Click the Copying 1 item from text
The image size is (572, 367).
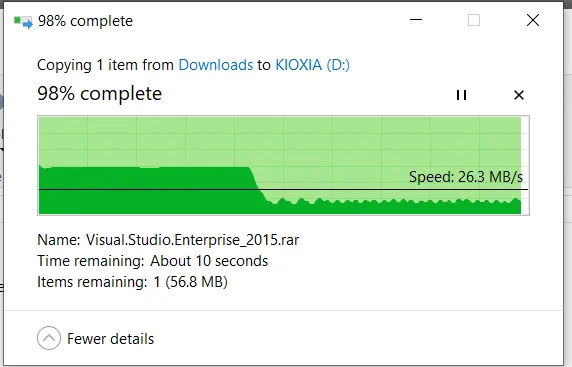click(105, 65)
